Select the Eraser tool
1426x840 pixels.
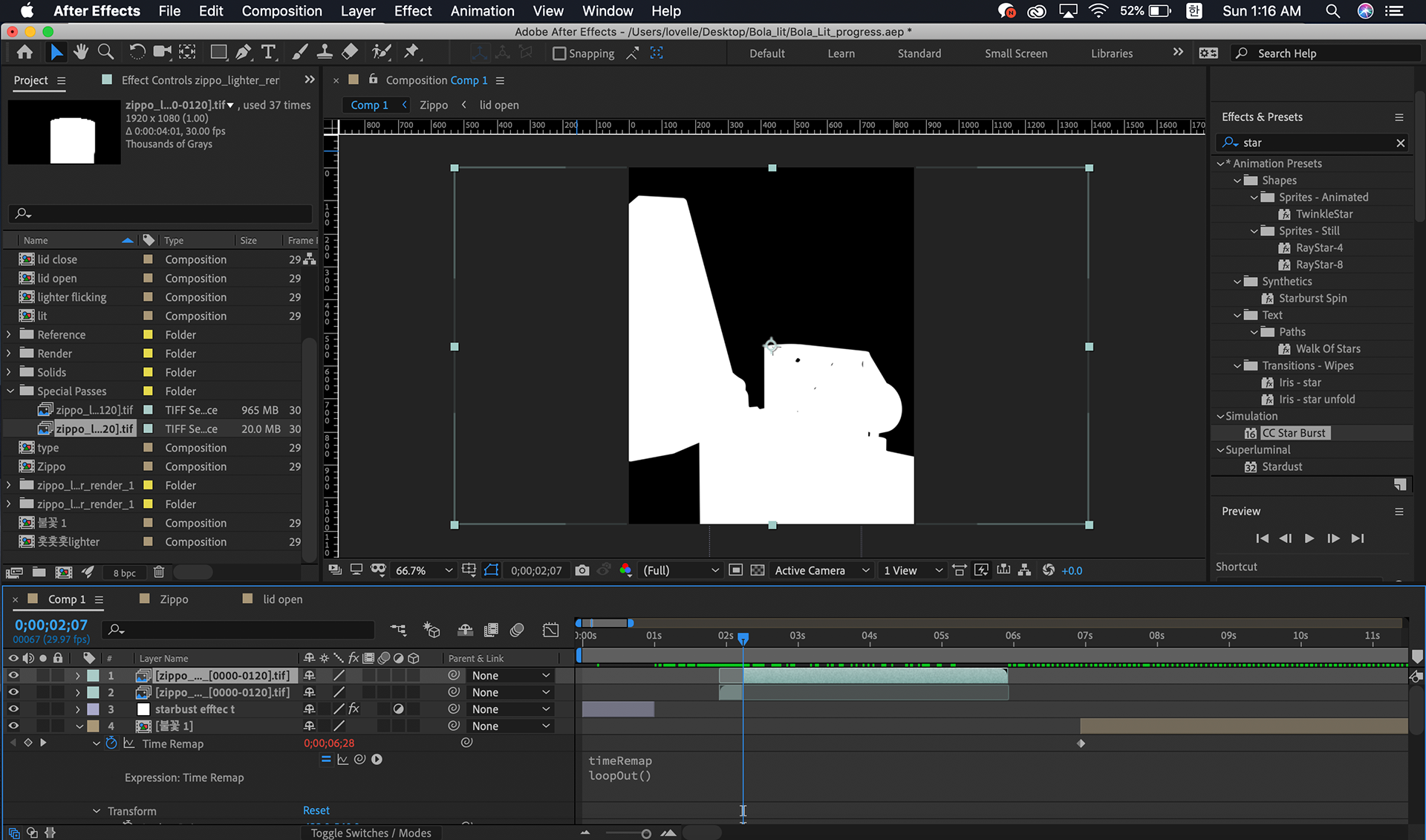350,52
